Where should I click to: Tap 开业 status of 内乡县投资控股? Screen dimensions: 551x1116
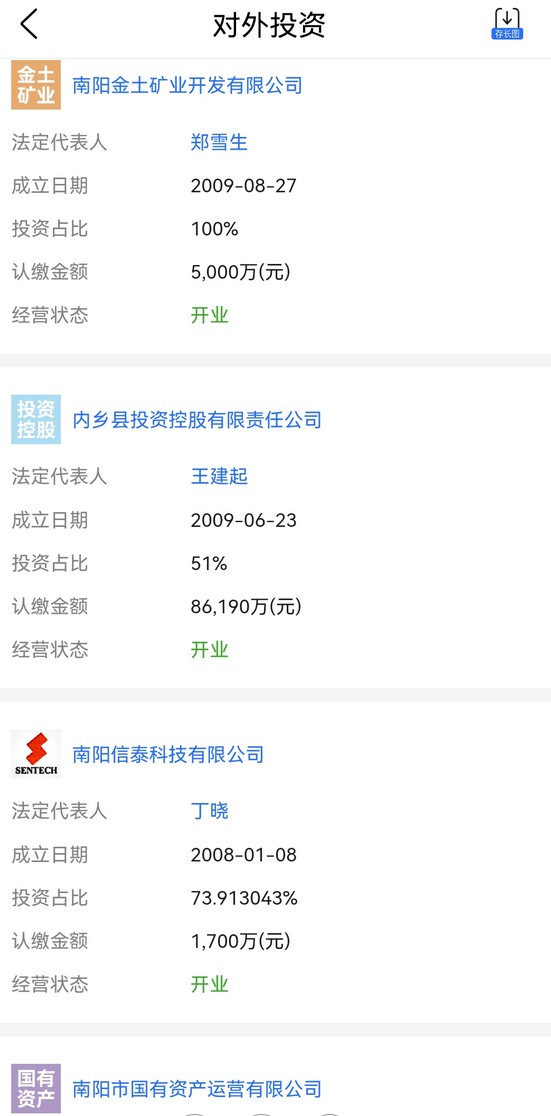click(x=210, y=650)
